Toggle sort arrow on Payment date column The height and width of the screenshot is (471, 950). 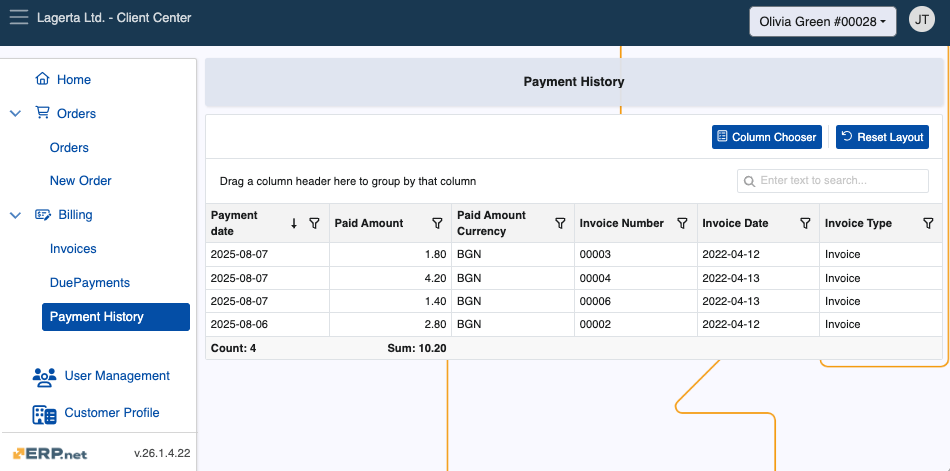point(294,223)
